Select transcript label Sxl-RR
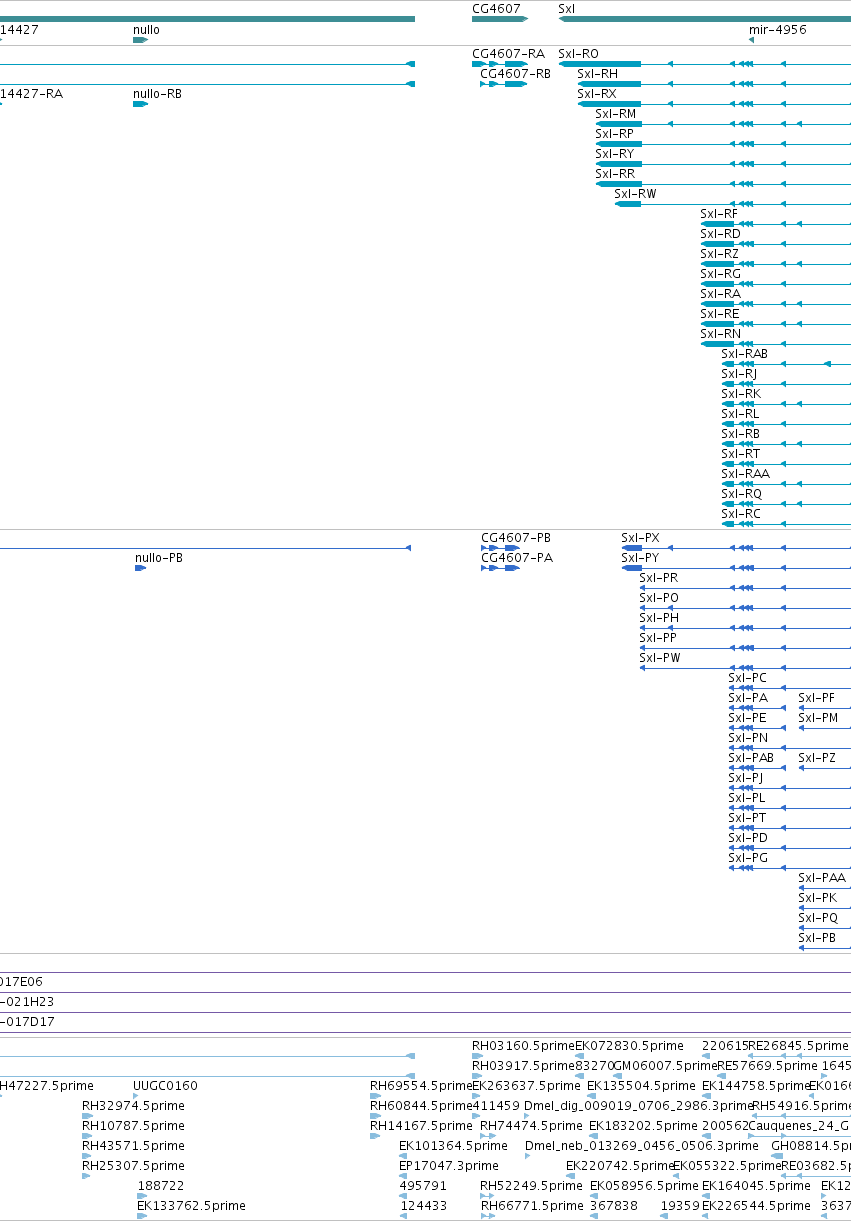This screenshot has height=1221, width=851. (615, 174)
